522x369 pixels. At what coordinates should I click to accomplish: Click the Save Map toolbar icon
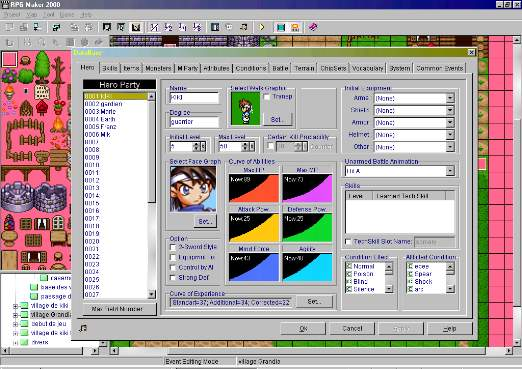[x=74, y=27]
